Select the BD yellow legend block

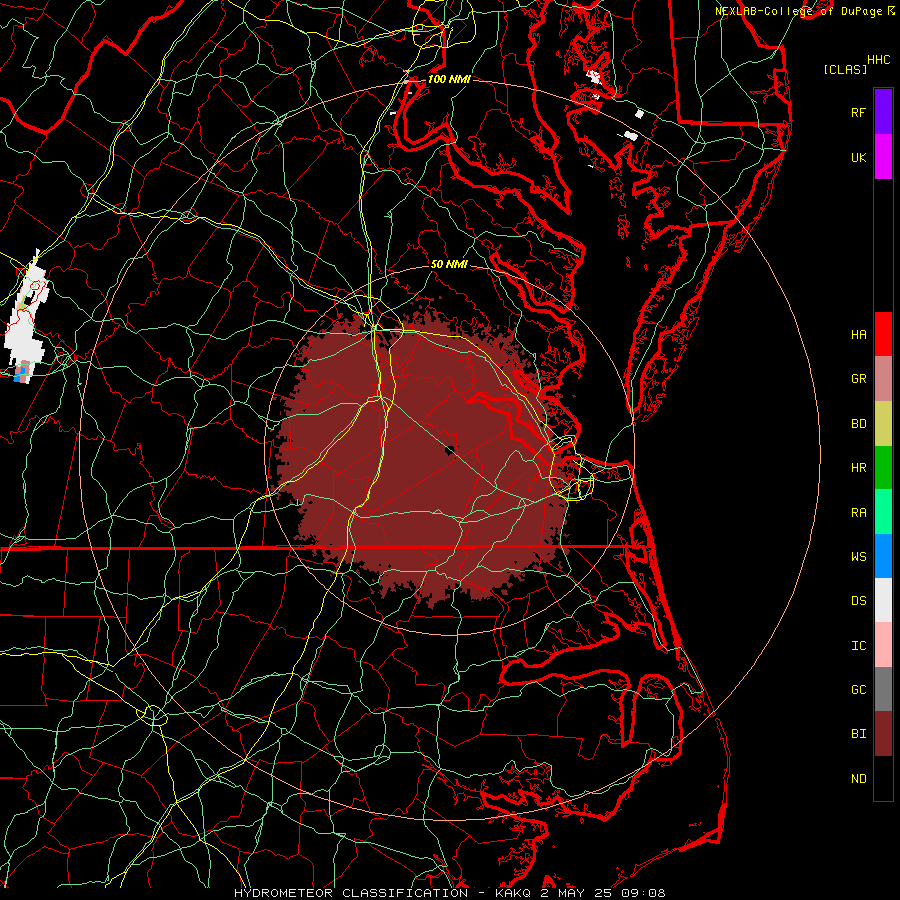(x=883, y=424)
